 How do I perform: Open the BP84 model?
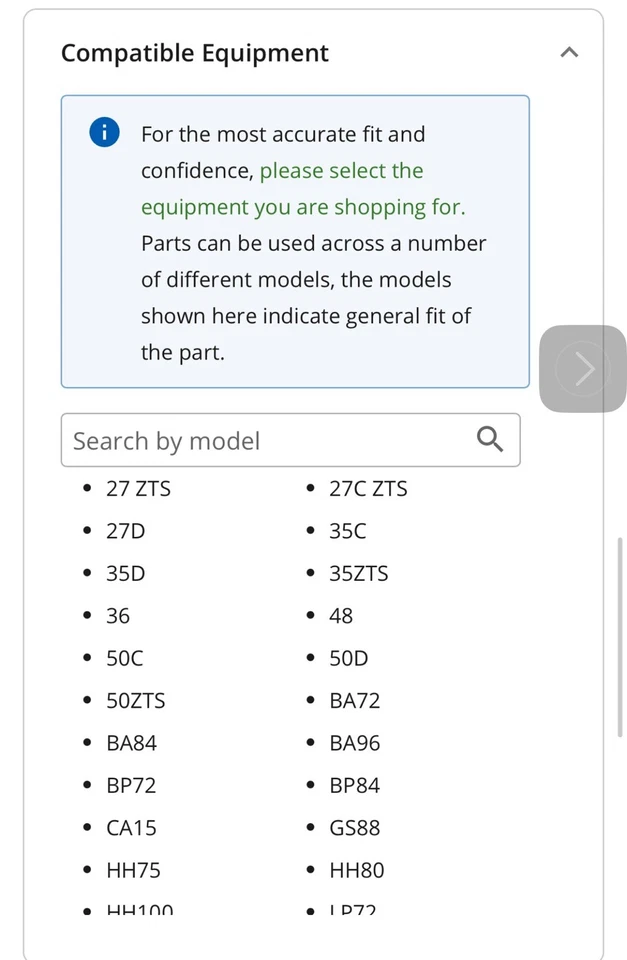coord(354,786)
